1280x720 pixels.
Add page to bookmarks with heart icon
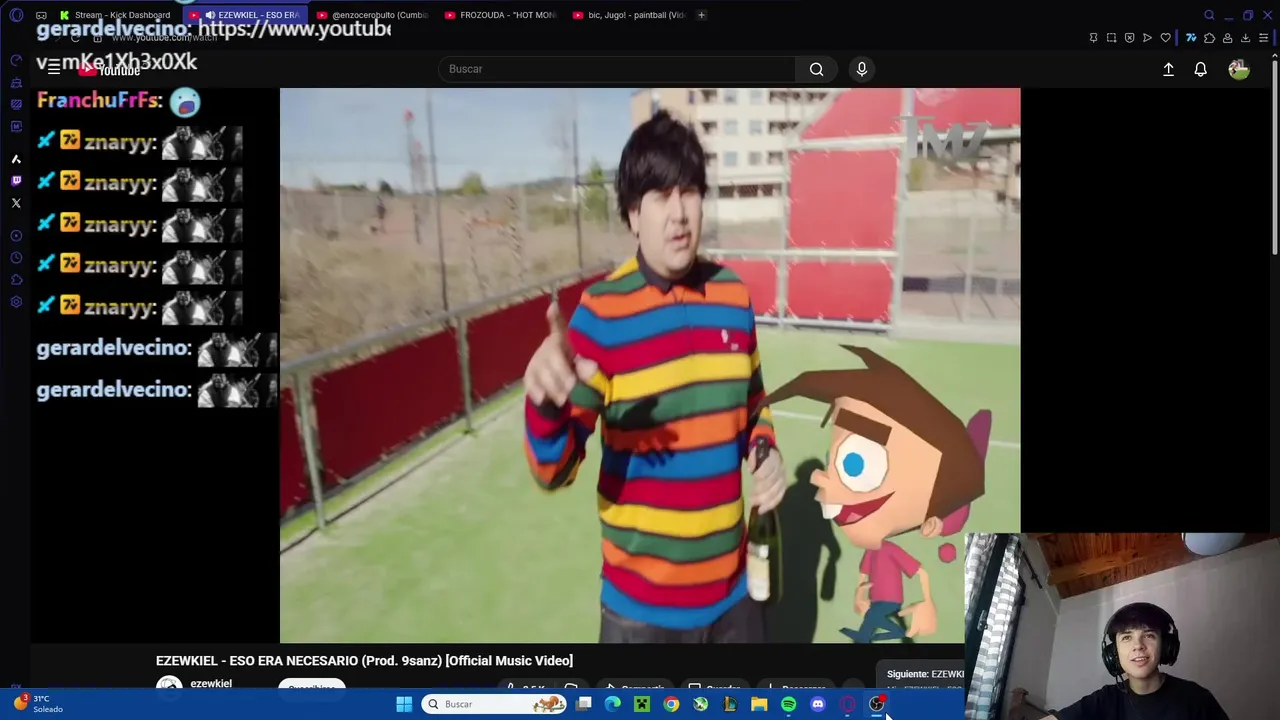(x=1165, y=38)
